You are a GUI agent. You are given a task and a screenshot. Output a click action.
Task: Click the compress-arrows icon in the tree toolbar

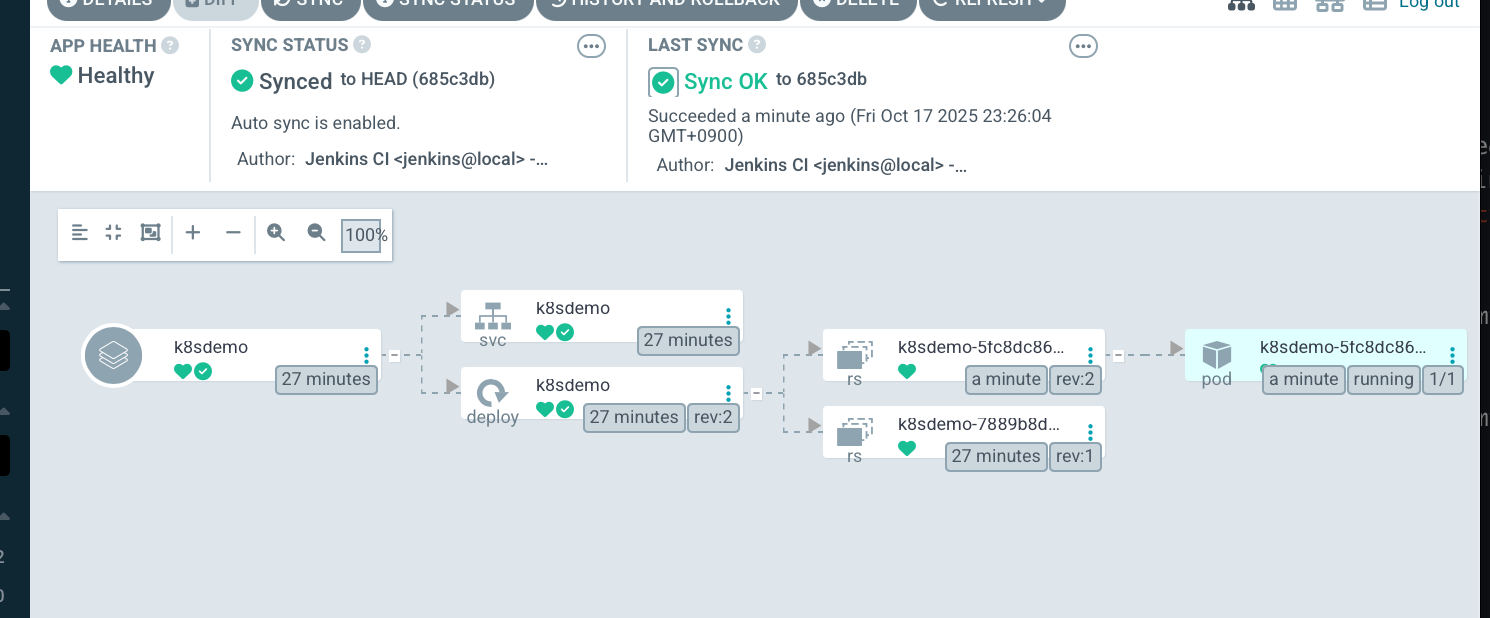click(x=113, y=233)
